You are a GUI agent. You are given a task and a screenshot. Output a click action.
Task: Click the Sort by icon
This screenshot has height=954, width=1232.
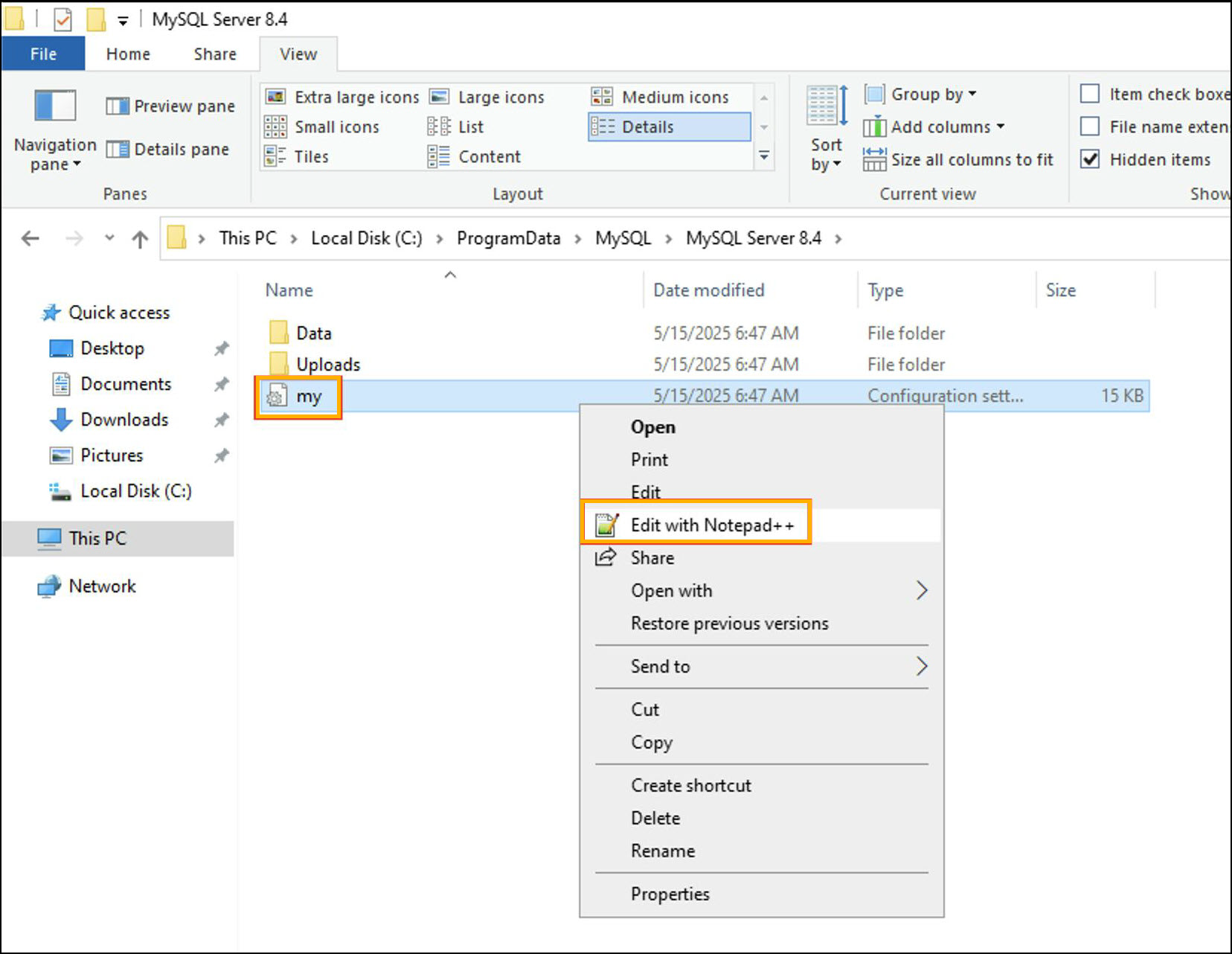point(827,106)
